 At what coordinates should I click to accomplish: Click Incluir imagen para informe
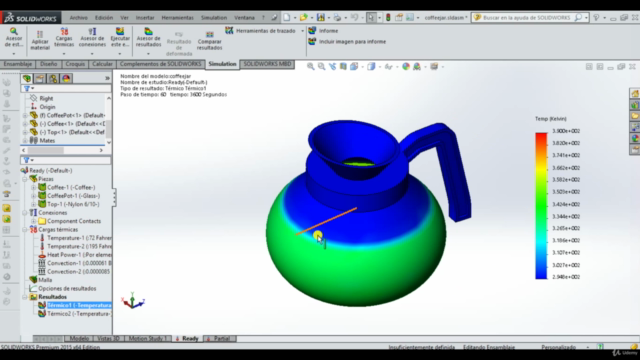coord(347,42)
